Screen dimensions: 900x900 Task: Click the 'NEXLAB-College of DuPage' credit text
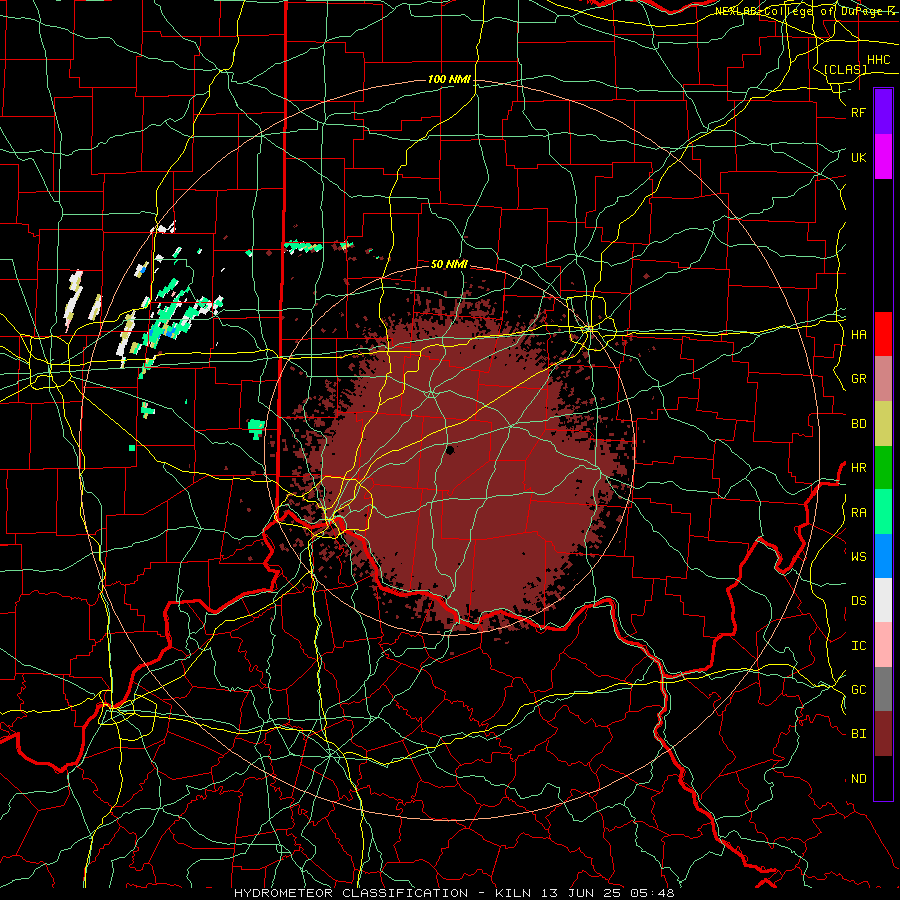[799, 11]
